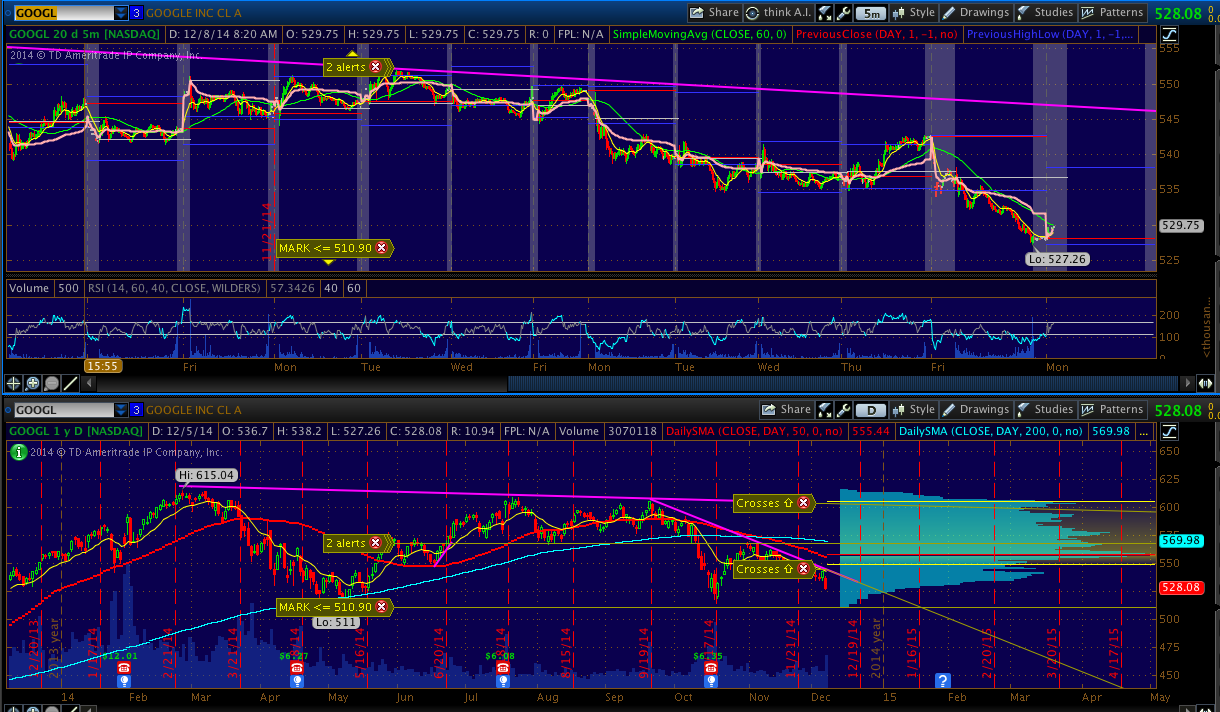Image resolution: width=1220 pixels, height=712 pixels.
Task: Click the zoom-out magnifier icon
Action: pos(52,383)
